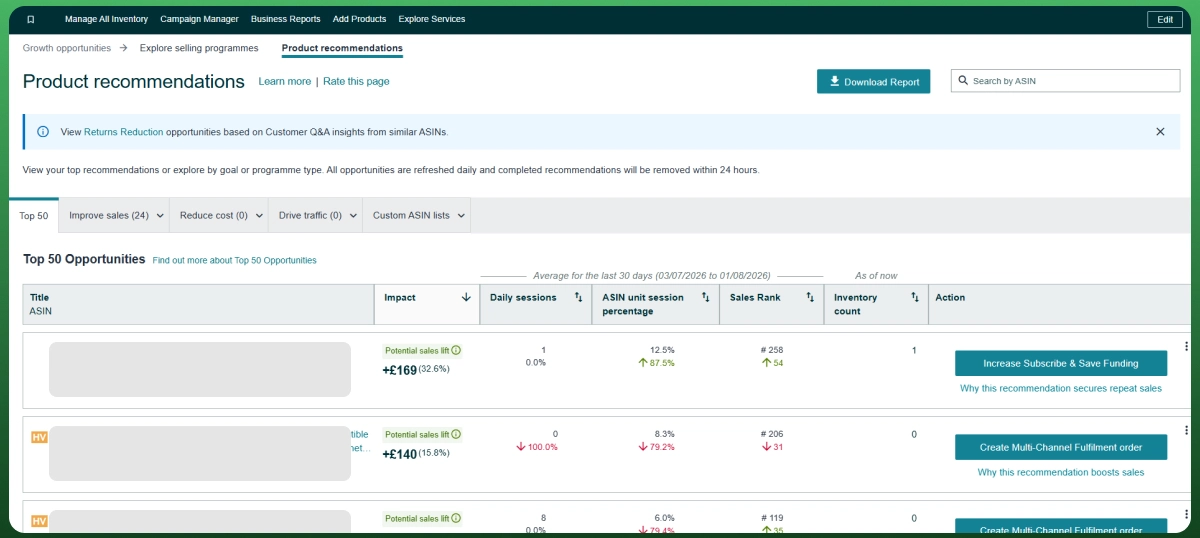Click the +£169 impact value
This screenshot has height=538, width=1200.
click(399, 370)
